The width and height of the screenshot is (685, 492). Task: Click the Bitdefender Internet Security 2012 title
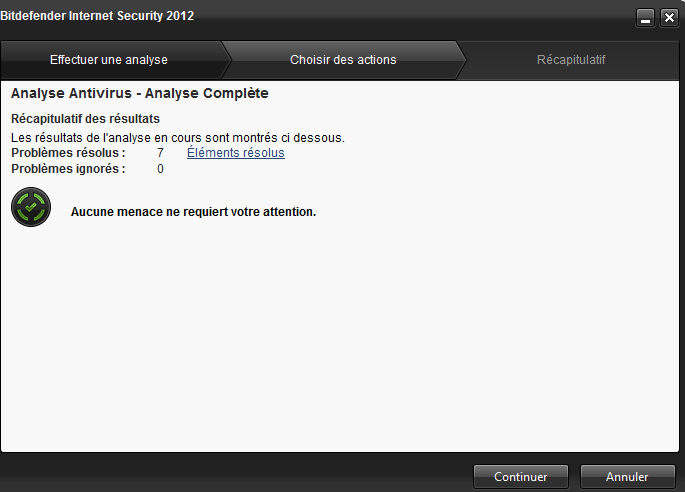(x=97, y=16)
